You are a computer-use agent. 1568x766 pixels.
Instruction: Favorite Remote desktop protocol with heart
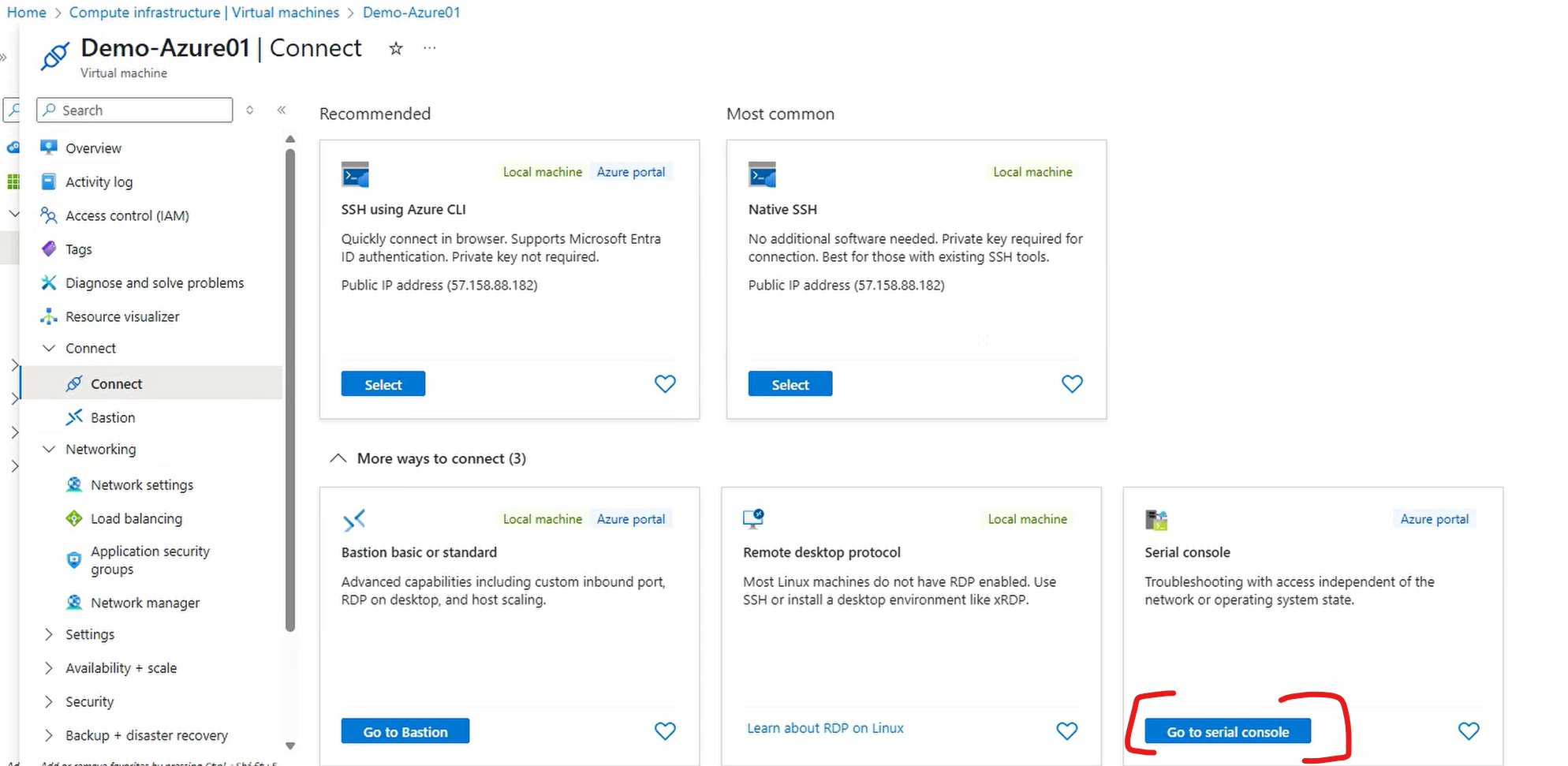click(1066, 731)
